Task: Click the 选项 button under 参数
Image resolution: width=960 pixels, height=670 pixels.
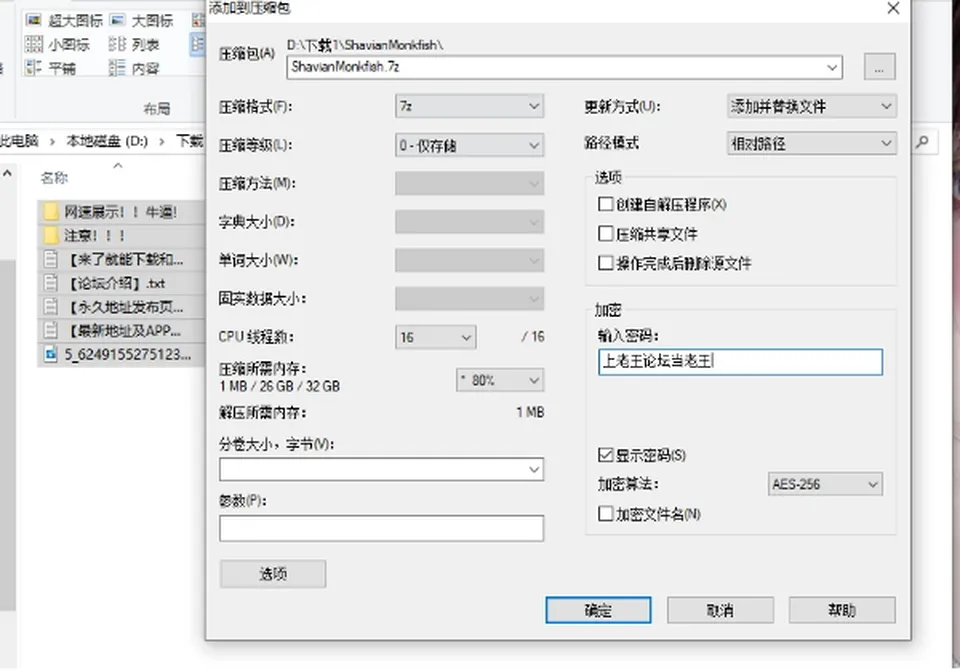Action: tap(273, 574)
